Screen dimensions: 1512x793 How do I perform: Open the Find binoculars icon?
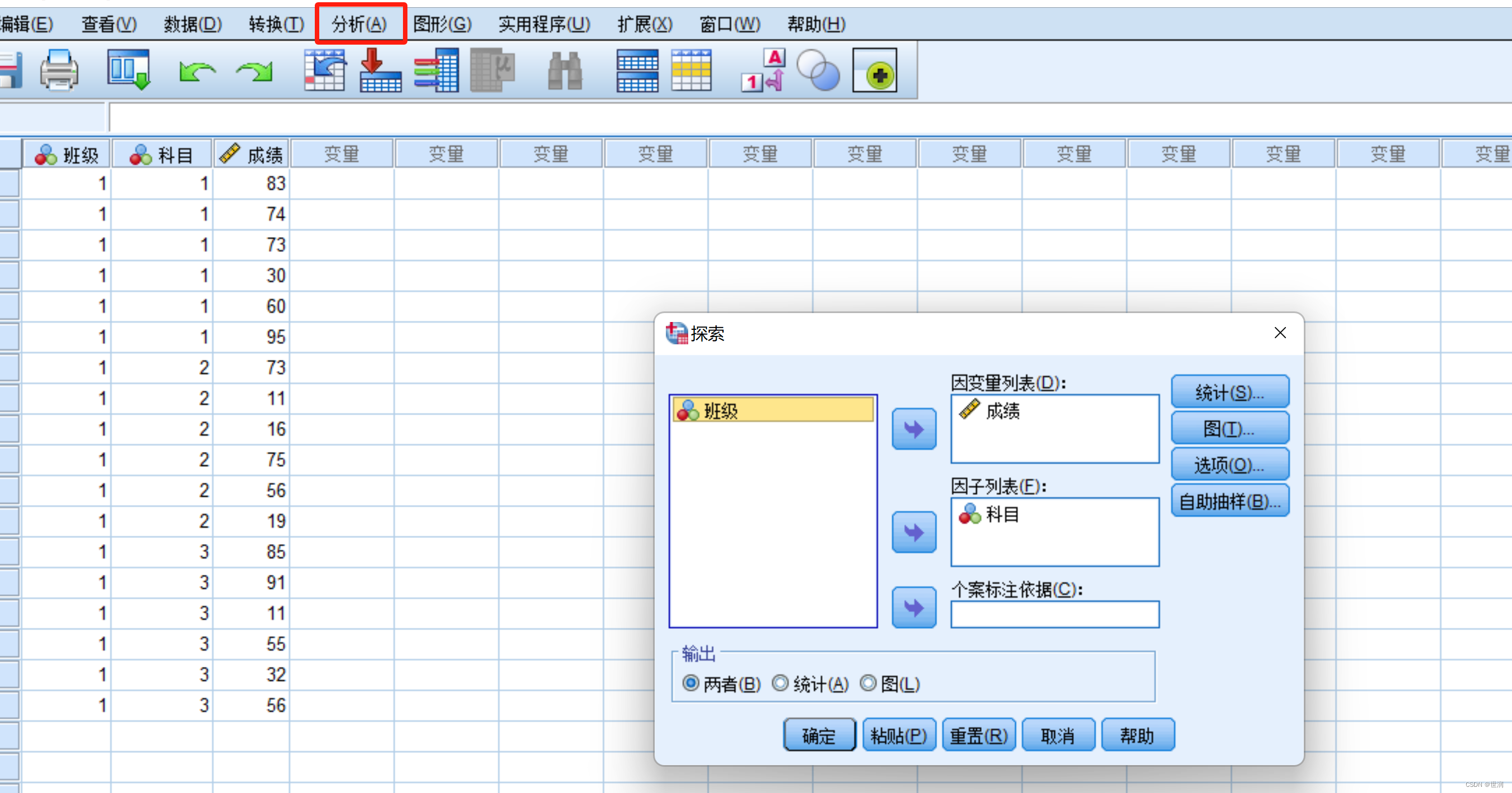pos(564,71)
